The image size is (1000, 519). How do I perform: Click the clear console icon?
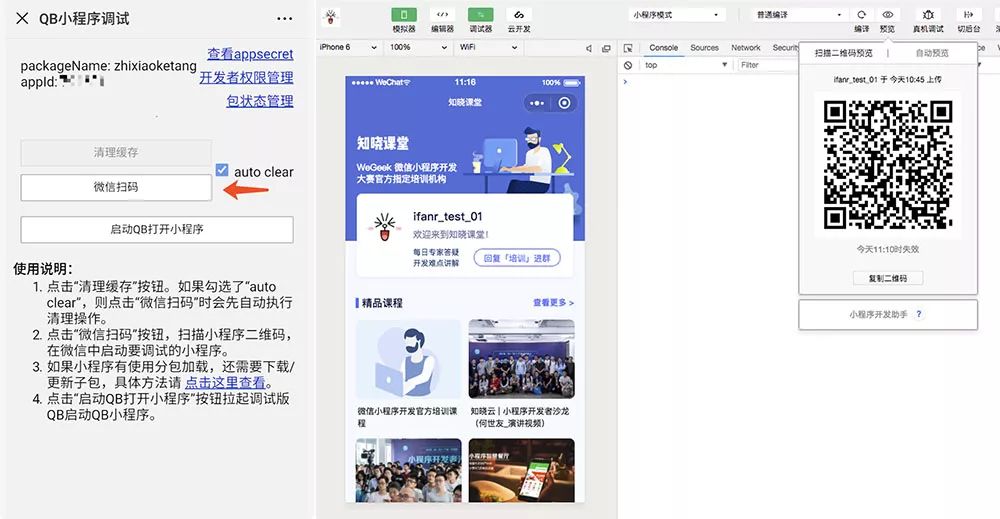[628, 65]
